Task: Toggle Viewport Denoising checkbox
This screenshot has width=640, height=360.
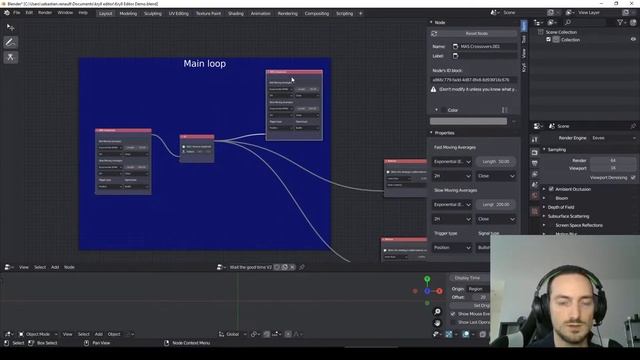Action: [633, 178]
